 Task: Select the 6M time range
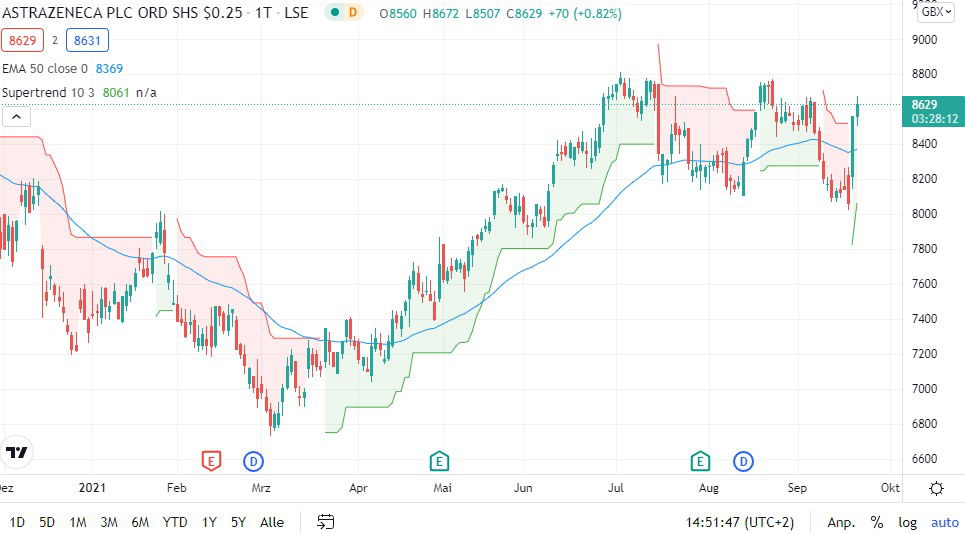point(140,522)
